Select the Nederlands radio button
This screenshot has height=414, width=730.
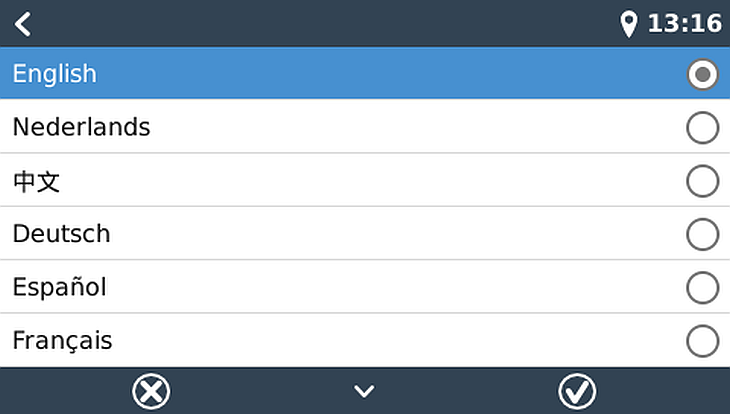point(703,128)
